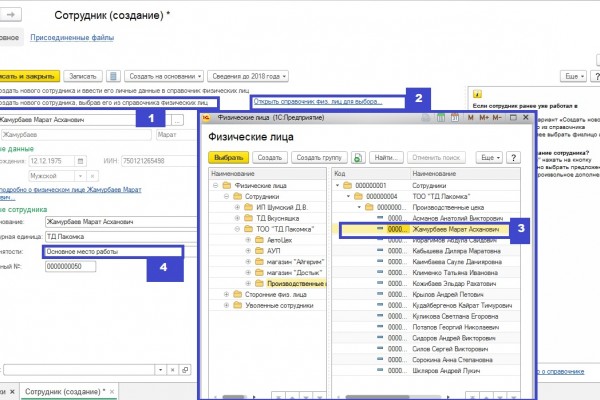Collapse the 000000001 Сотрудники group in list
This screenshot has height=400, width=600.
338,185
